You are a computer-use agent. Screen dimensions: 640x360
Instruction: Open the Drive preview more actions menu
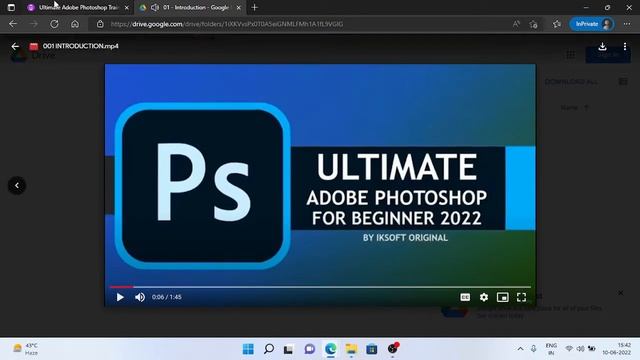624,46
